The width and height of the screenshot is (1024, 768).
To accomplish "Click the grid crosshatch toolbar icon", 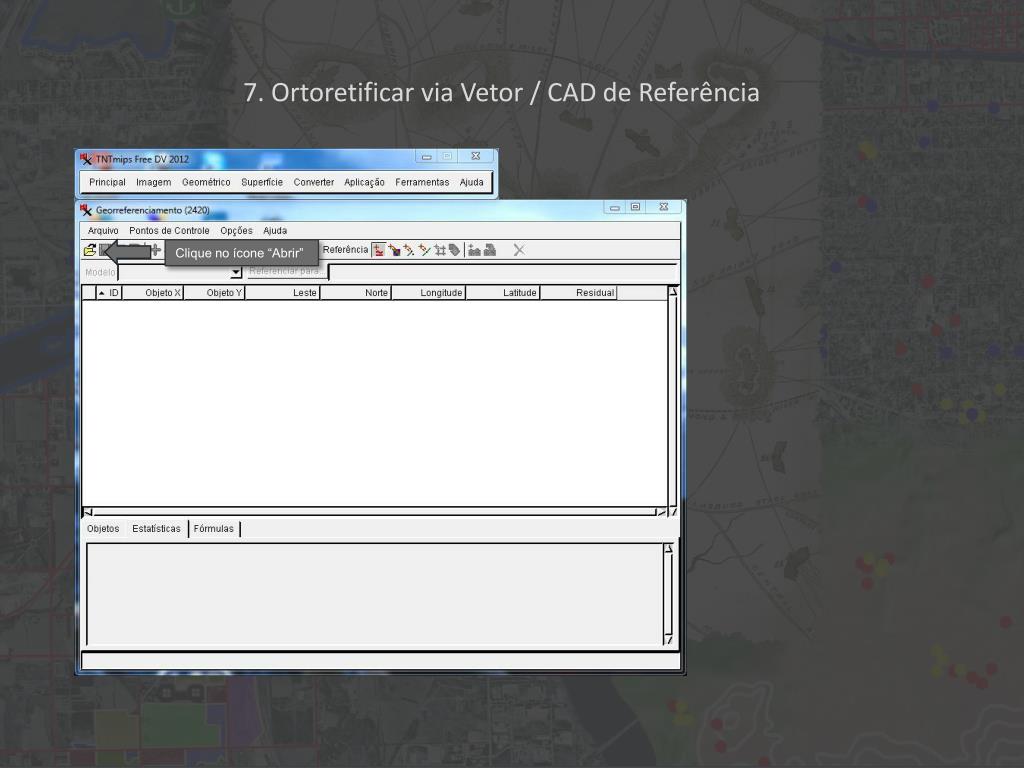I will point(440,250).
